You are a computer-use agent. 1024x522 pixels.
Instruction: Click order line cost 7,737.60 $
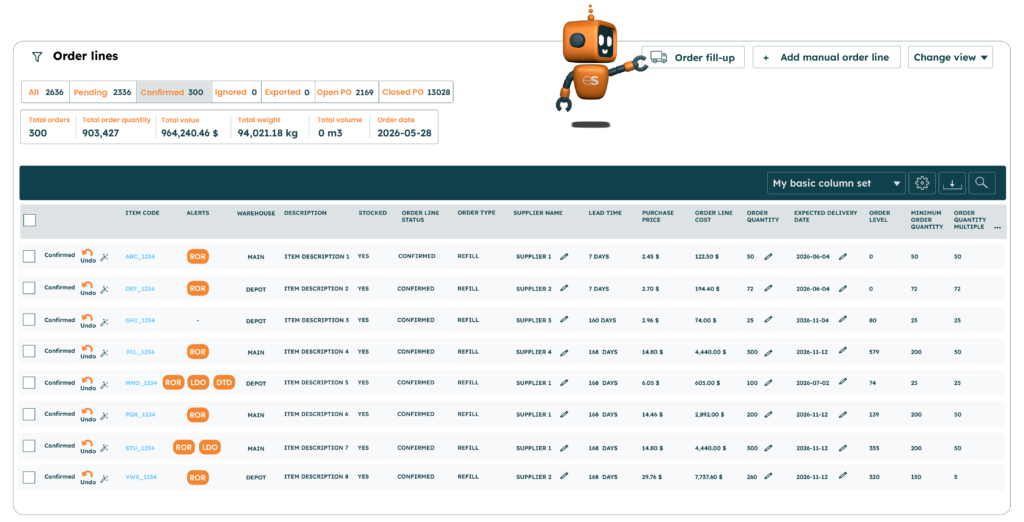tap(711, 477)
